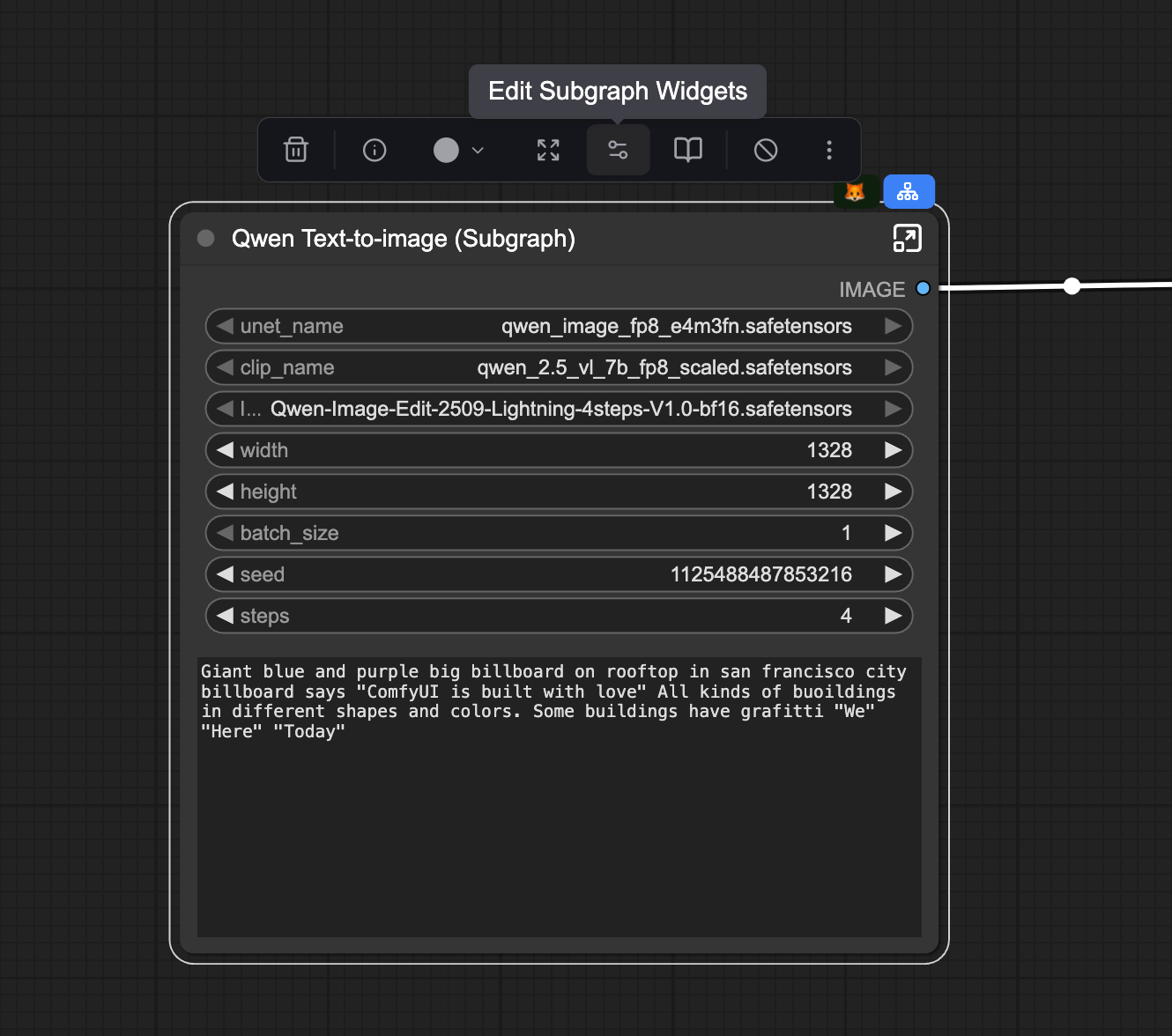Screen dimensions: 1172x1036
Task: Click the node title Qwen Text-to-image (Subgraph)
Action: 403,239
